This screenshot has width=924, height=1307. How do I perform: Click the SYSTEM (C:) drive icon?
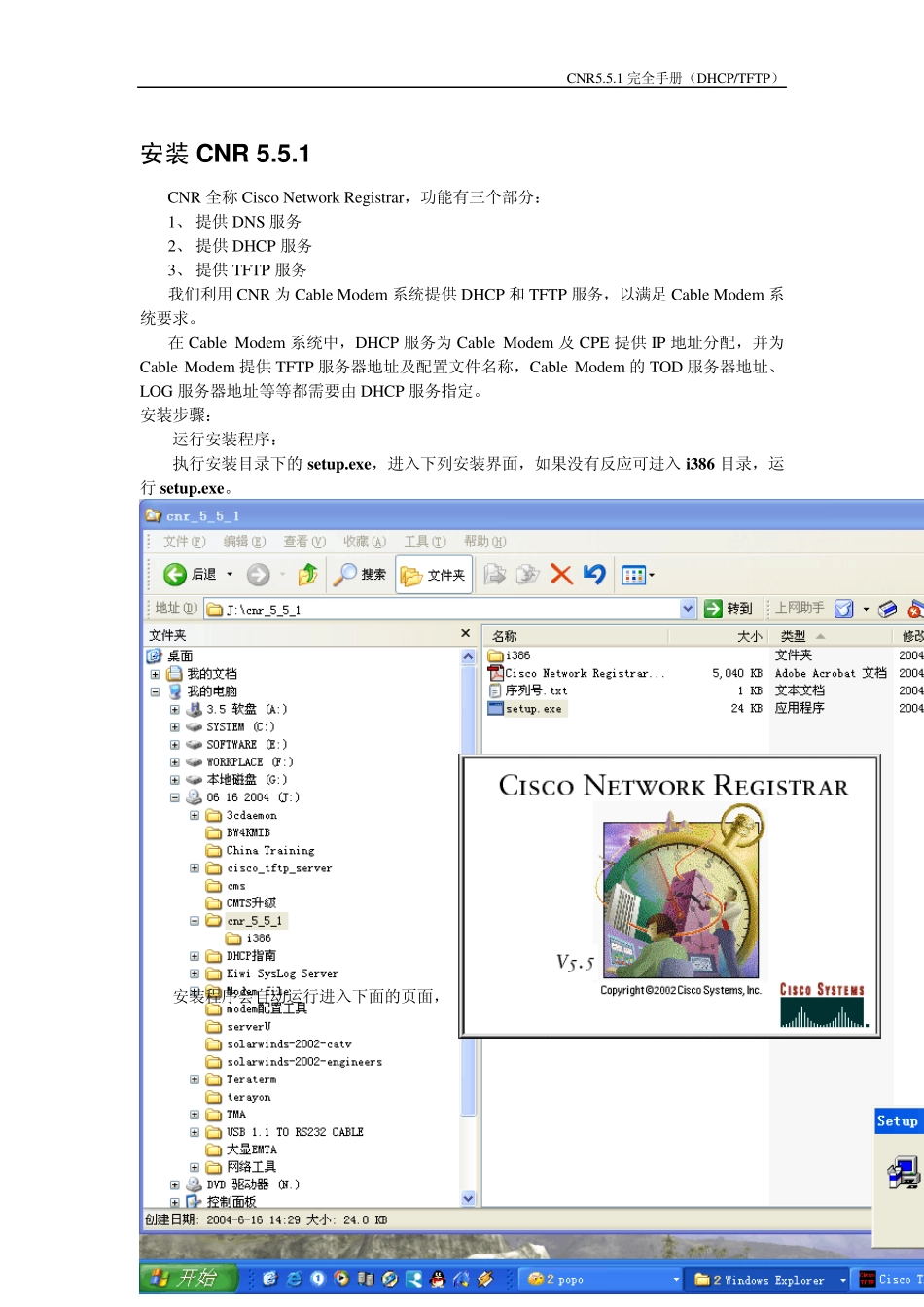point(195,726)
